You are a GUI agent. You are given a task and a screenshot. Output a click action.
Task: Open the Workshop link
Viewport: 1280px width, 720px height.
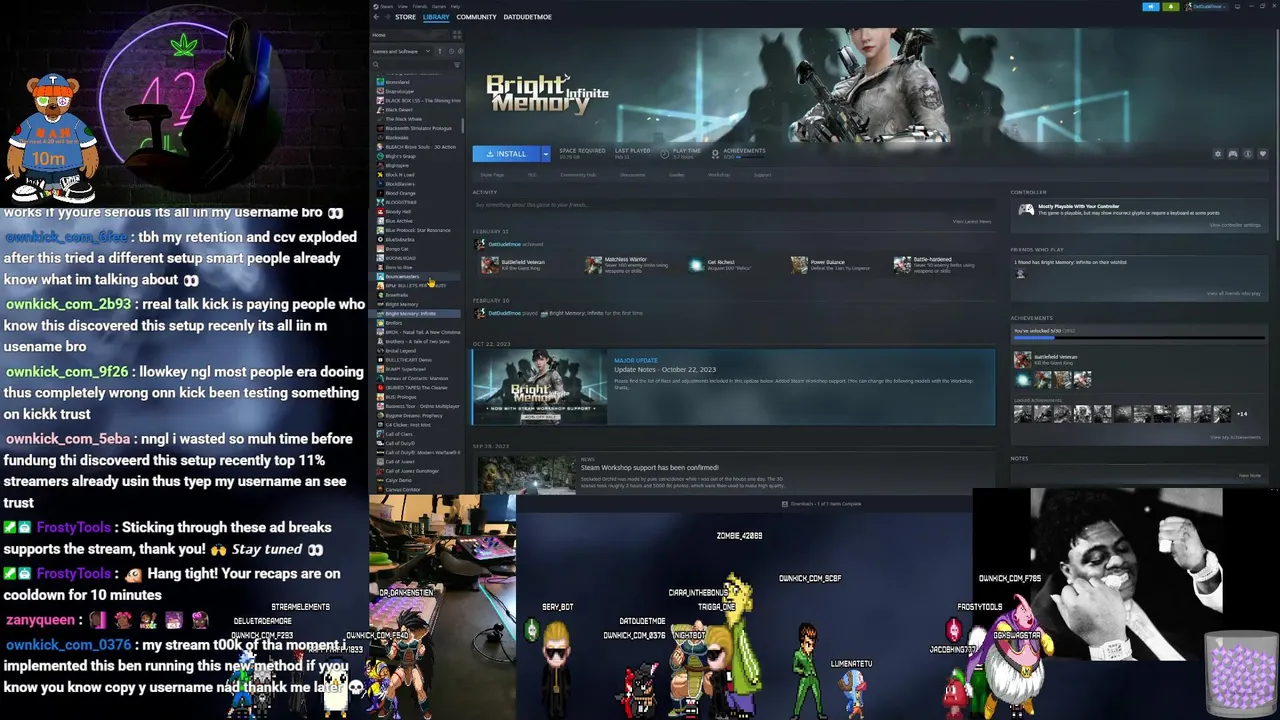coord(719,175)
